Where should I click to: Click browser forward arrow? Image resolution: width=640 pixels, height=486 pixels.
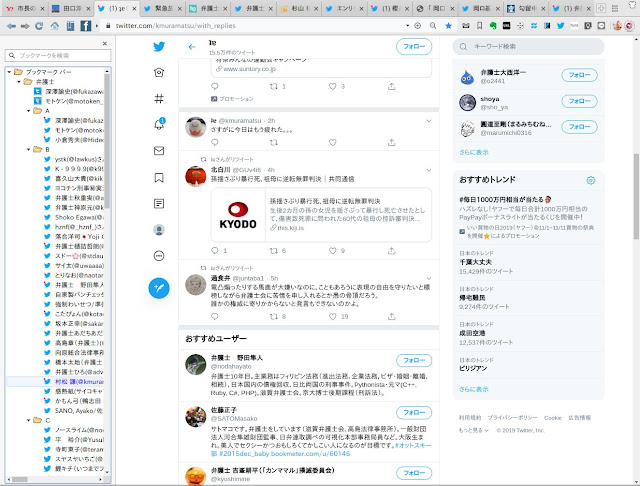point(25,26)
